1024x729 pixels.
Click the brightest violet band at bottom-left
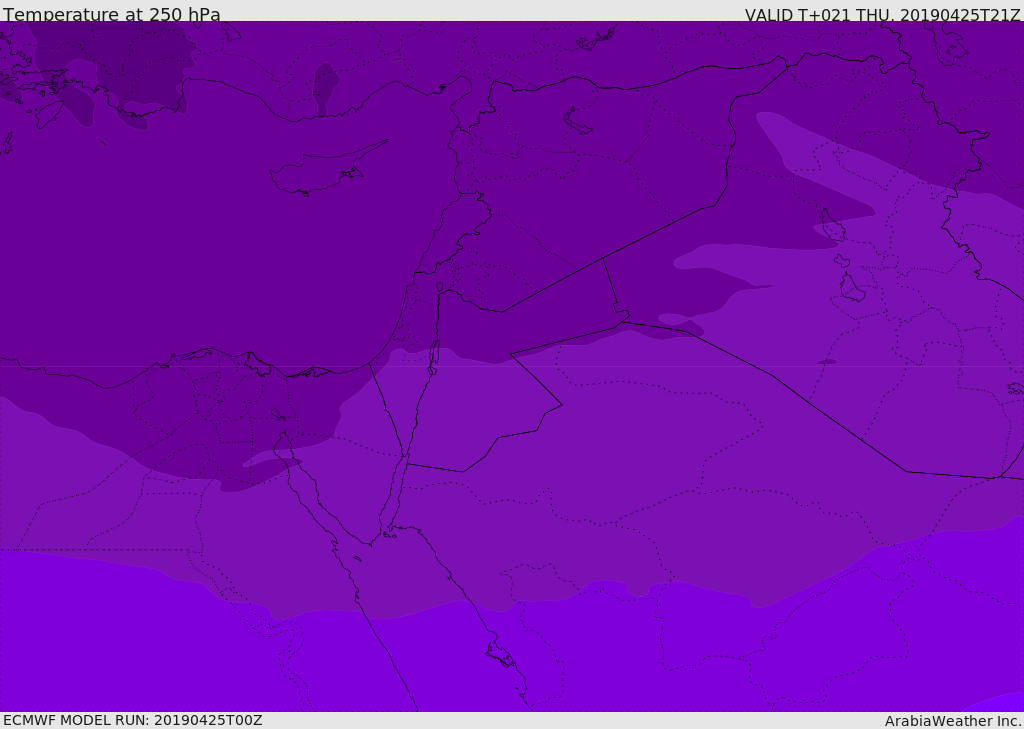tap(100, 640)
